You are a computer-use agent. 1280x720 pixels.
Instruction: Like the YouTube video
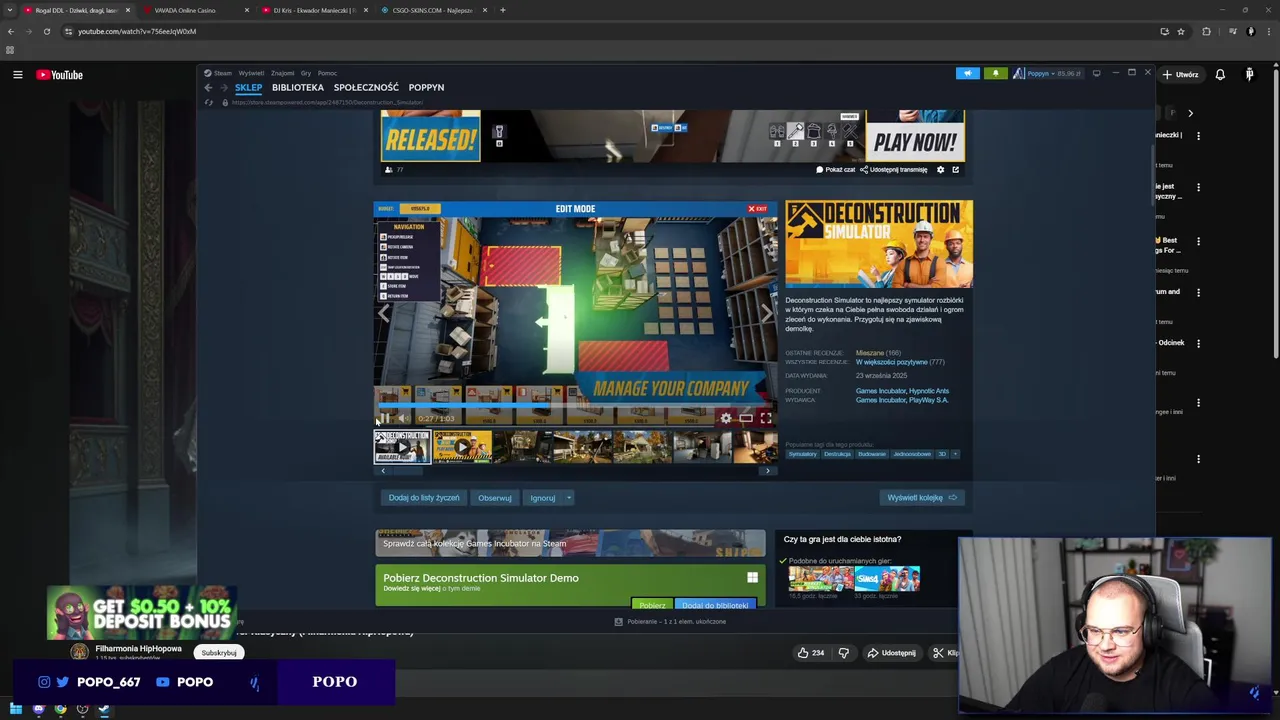[811, 653]
